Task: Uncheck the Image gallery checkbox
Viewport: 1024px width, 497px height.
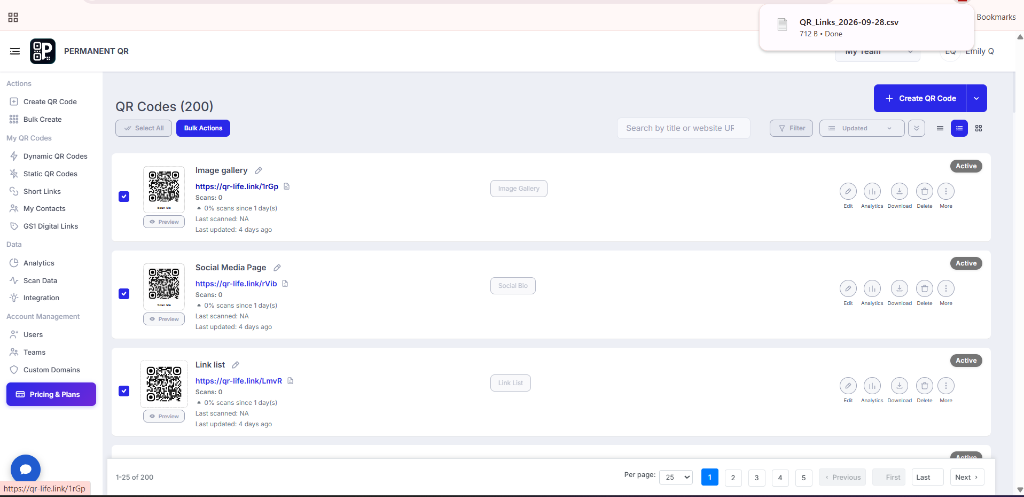Action: 124,197
